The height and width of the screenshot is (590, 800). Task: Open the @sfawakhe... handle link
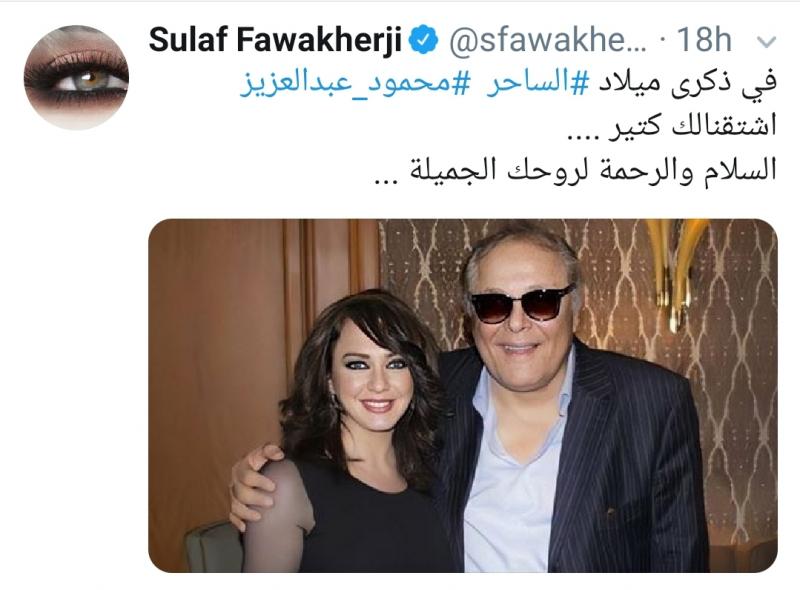coord(547,40)
